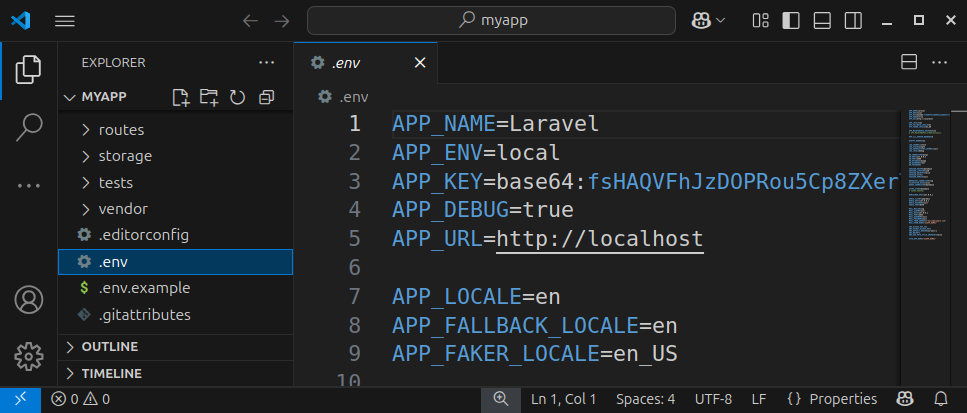The height and width of the screenshot is (413, 967).
Task: Click APP_DEBUG=true on line 4
Action: click(x=483, y=210)
